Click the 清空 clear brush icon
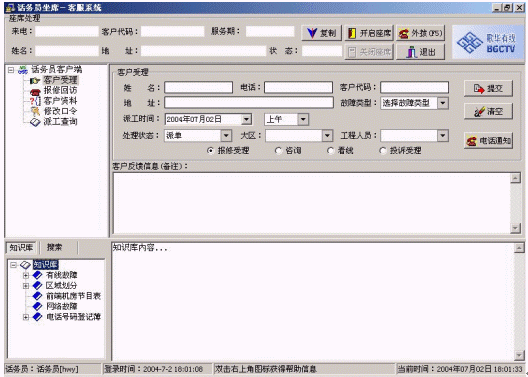 tap(478, 111)
